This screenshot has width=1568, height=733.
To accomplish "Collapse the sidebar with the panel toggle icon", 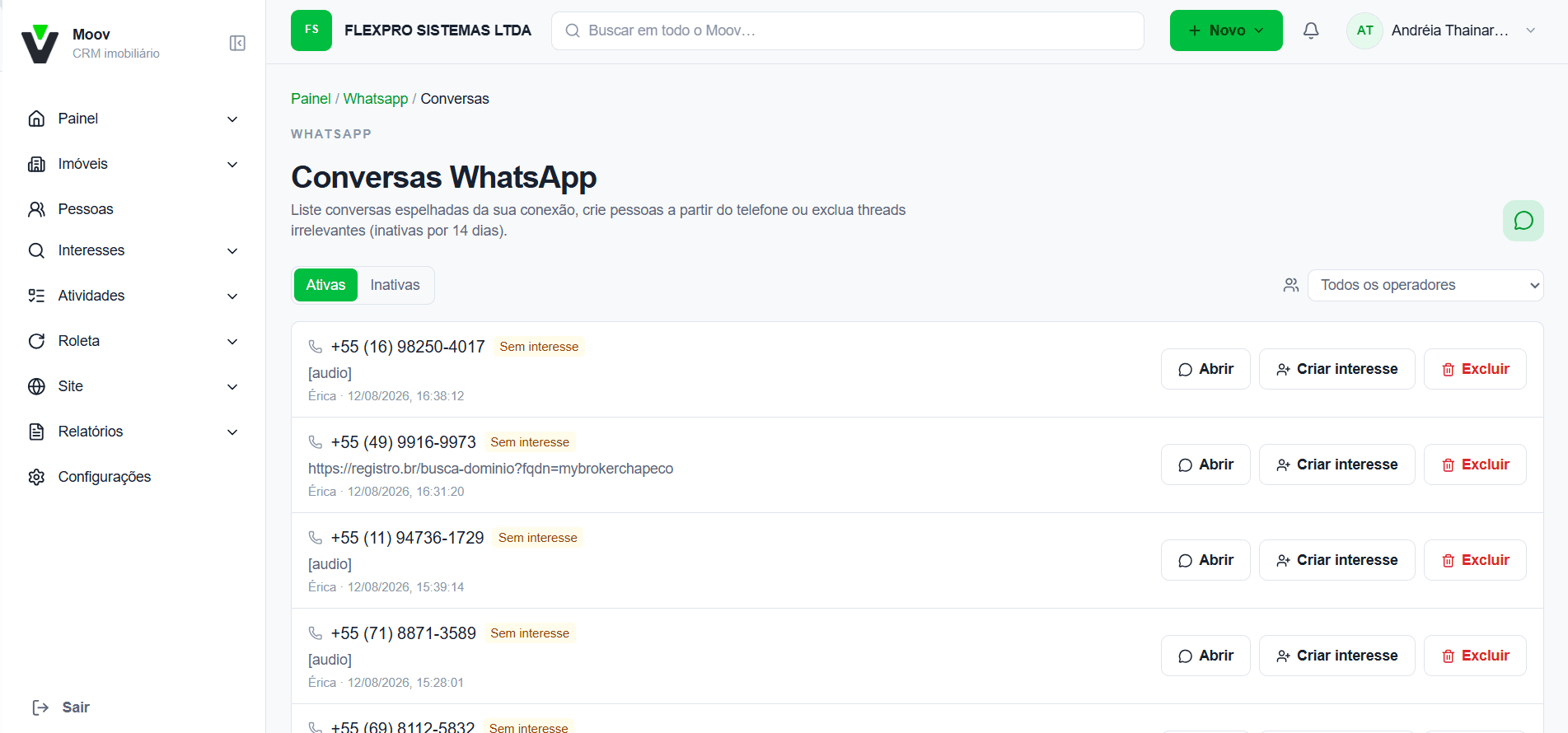I will 237,43.
